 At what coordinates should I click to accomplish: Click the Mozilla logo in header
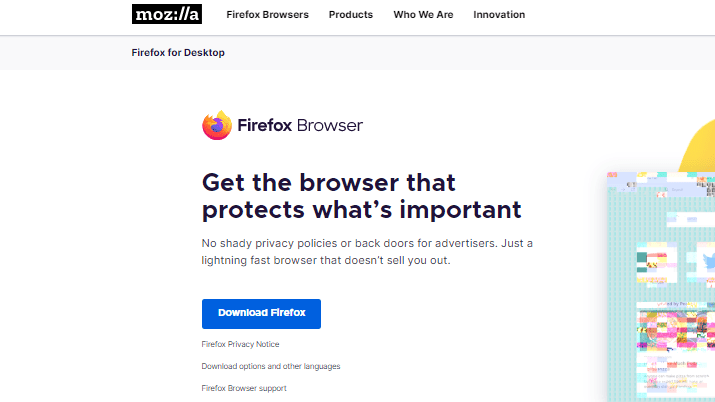(167, 14)
